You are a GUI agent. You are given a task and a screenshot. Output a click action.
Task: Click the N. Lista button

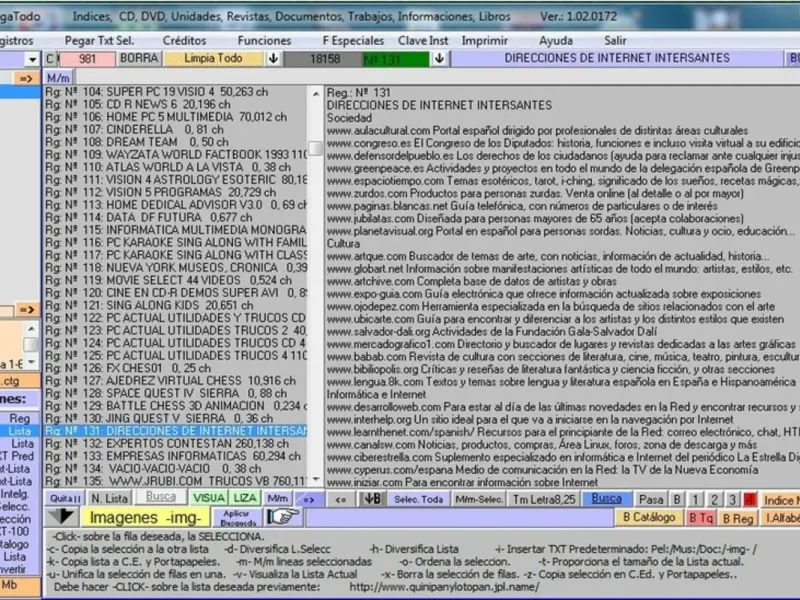pyautogui.click(x=109, y=499)
